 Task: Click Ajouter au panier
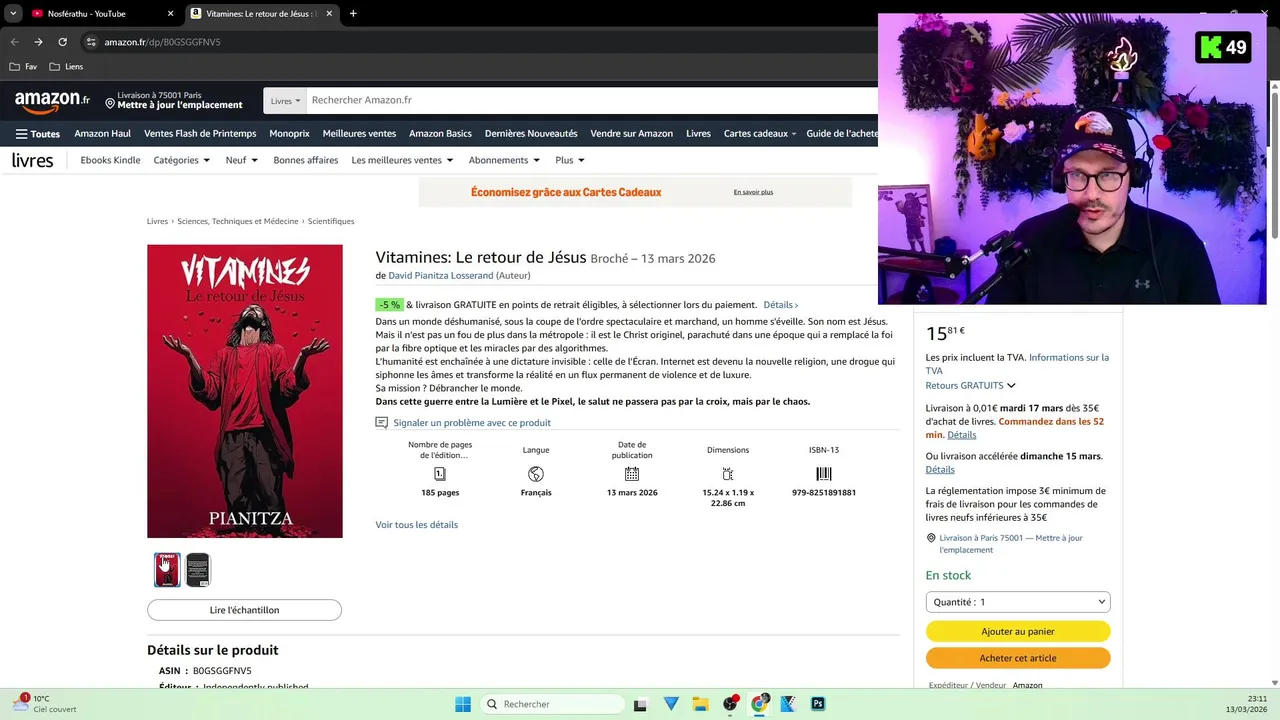(x=1018, y=632)
